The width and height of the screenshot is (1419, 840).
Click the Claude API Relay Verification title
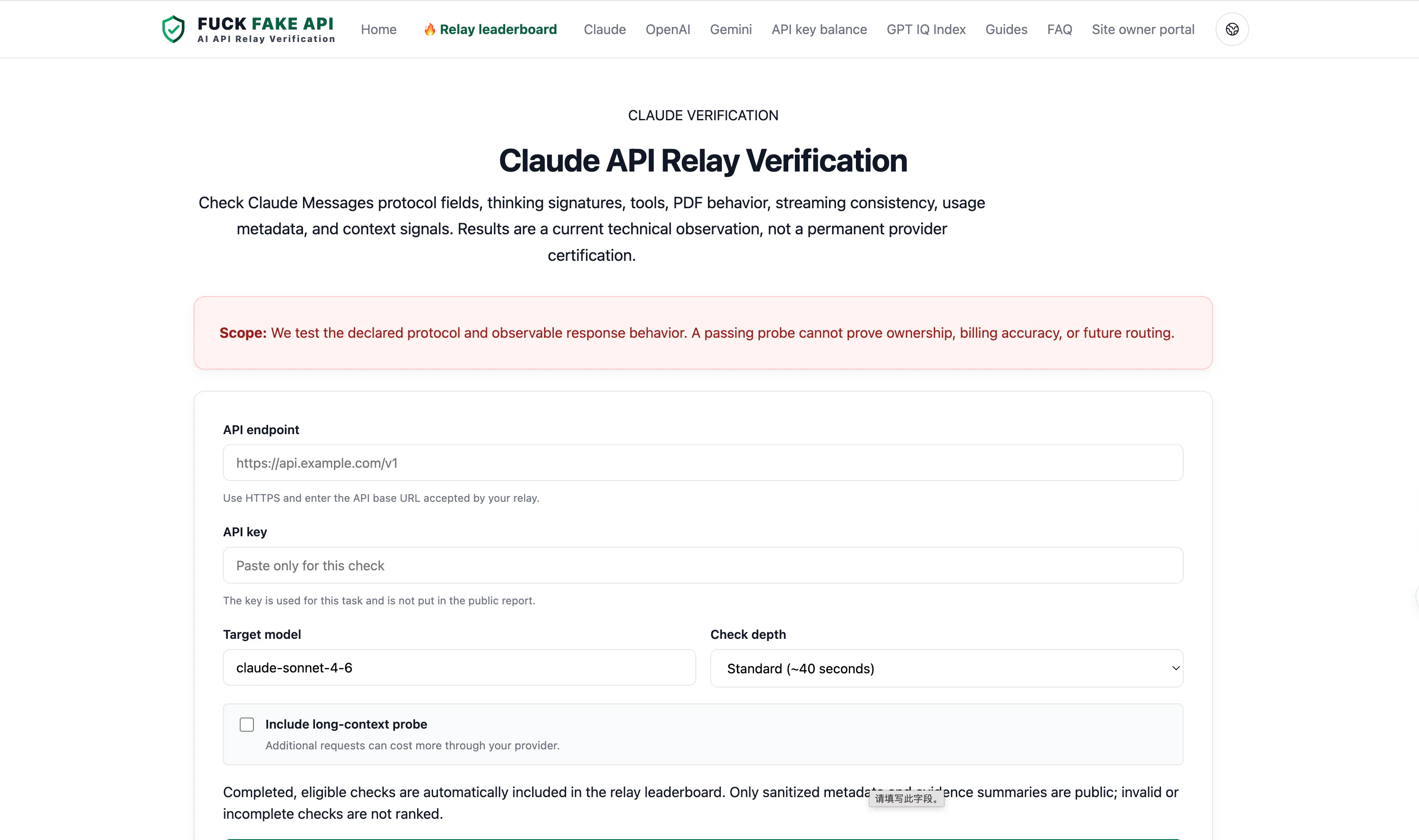(703, 160)
